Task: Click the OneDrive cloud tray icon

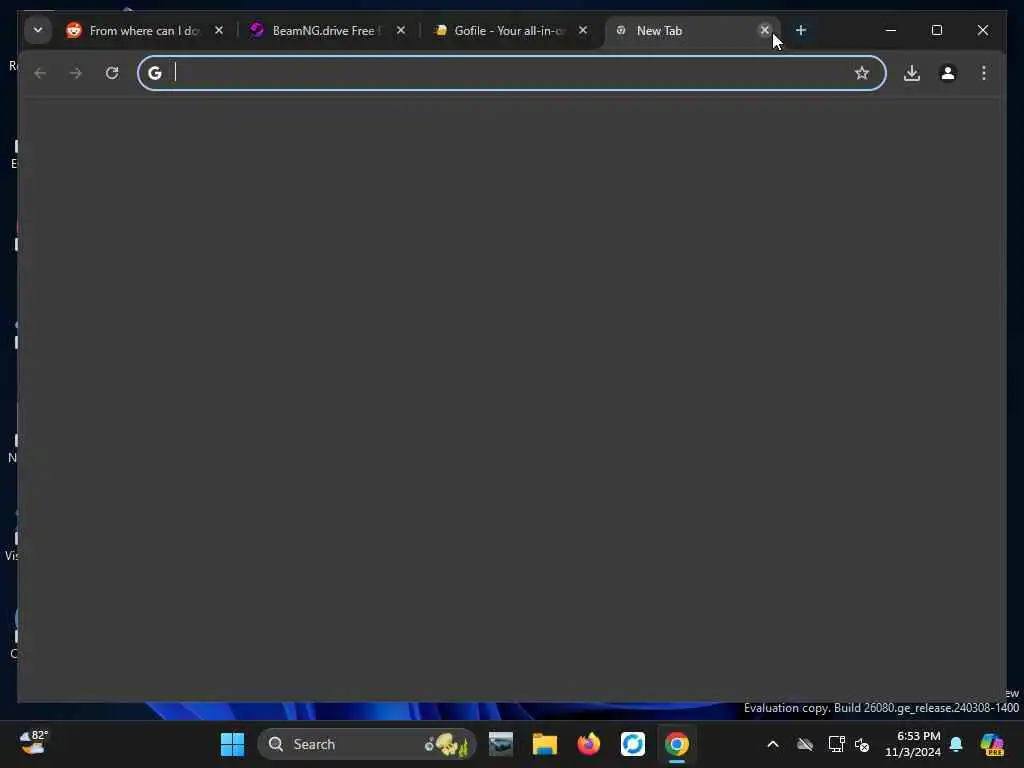Action: click(805, 744)
